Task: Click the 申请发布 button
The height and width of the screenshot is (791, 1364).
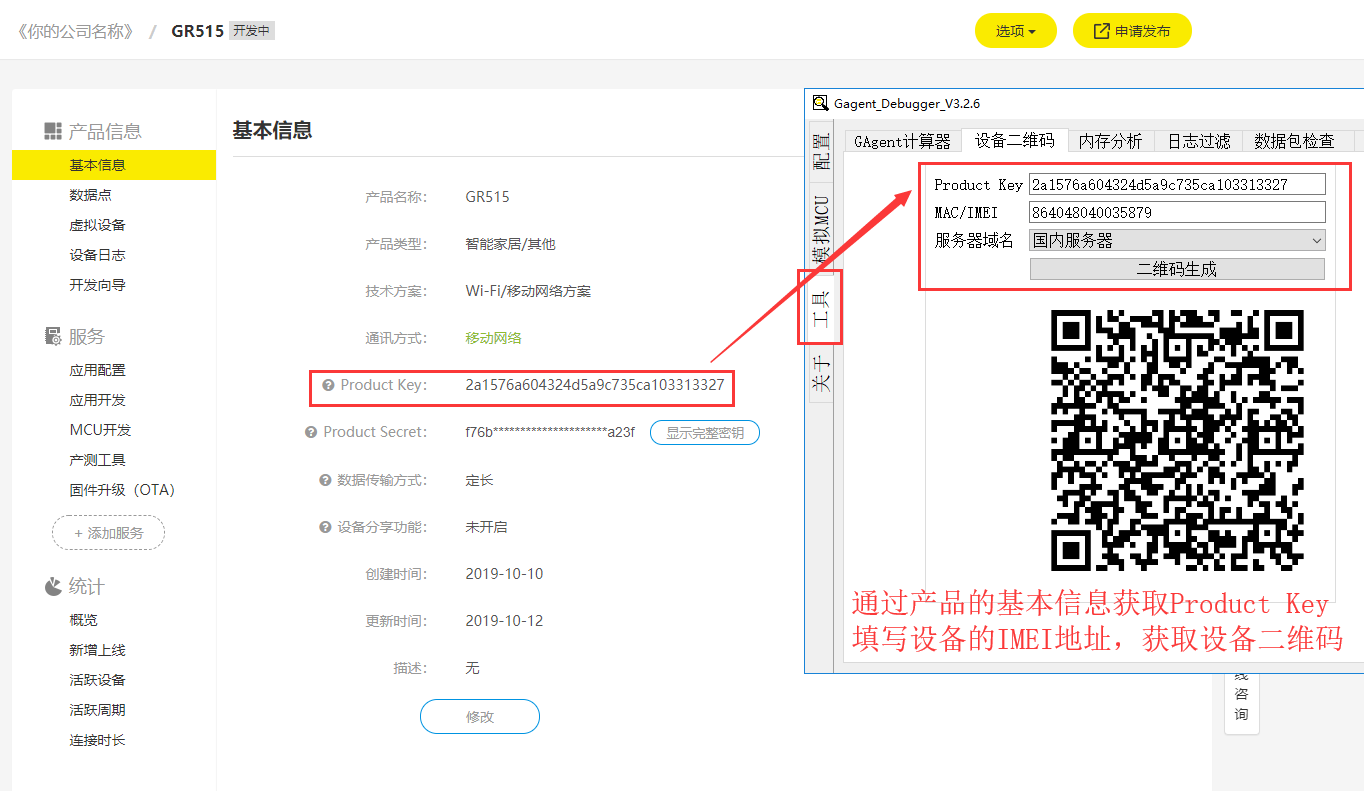Action: (x=1132, y=31)
